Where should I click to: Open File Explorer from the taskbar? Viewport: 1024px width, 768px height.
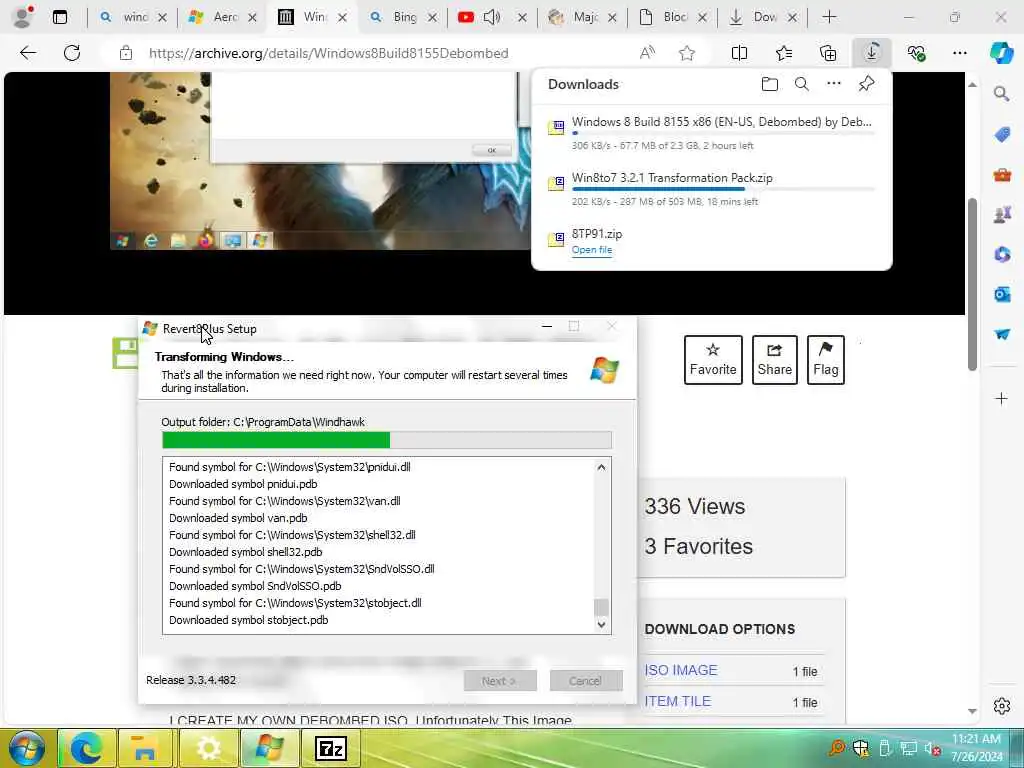click(144, 748)
